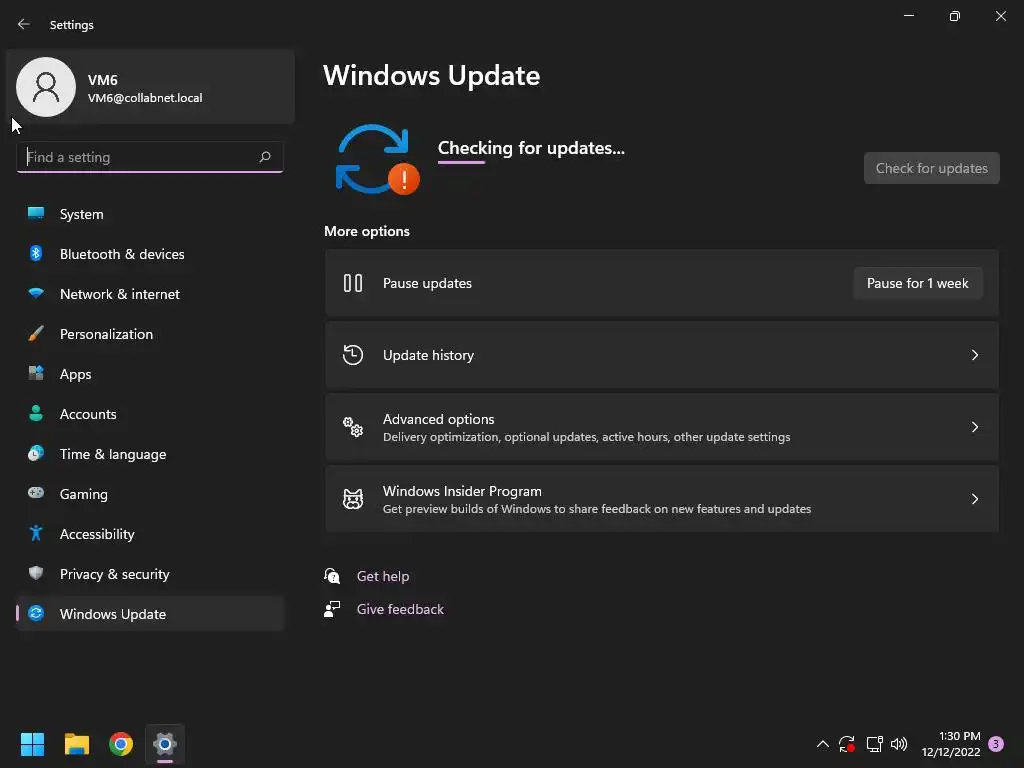Click the Gaming controller icon

[36, 493]
